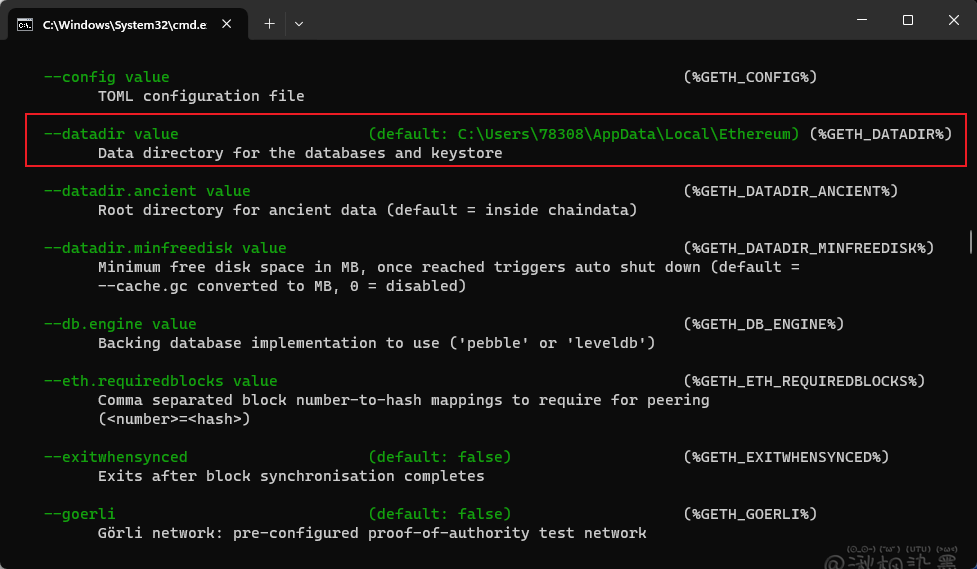
Task: Click the --goerli flag text
Action: coord(79,514)
